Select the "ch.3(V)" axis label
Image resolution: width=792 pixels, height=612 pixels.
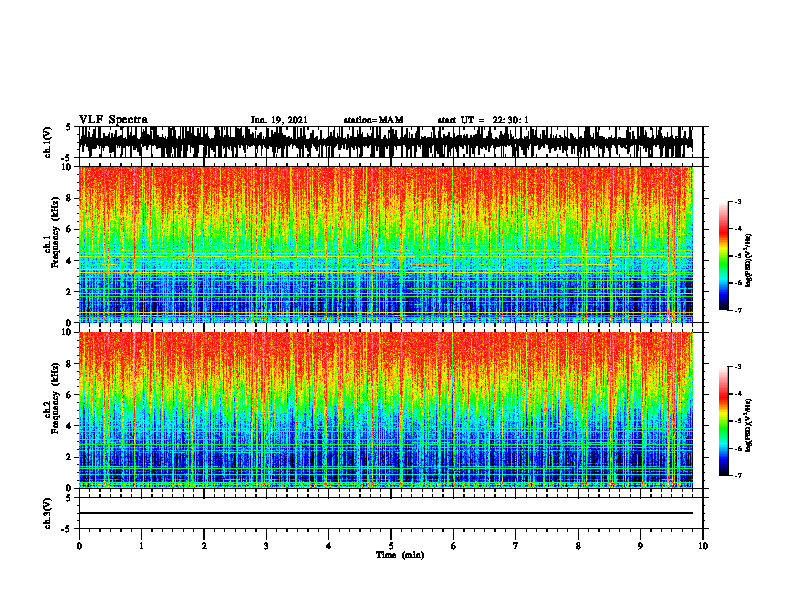coord(48,513)
